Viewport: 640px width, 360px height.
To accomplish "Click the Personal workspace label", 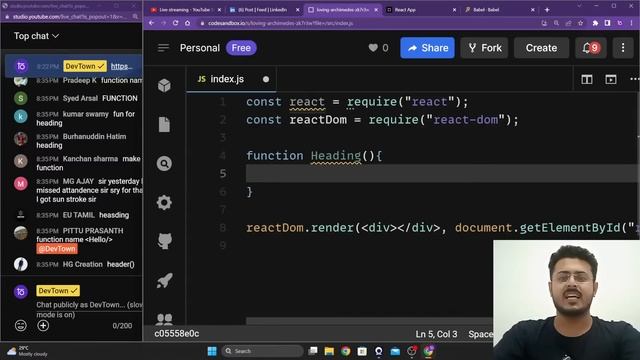I will pos(200,48).
